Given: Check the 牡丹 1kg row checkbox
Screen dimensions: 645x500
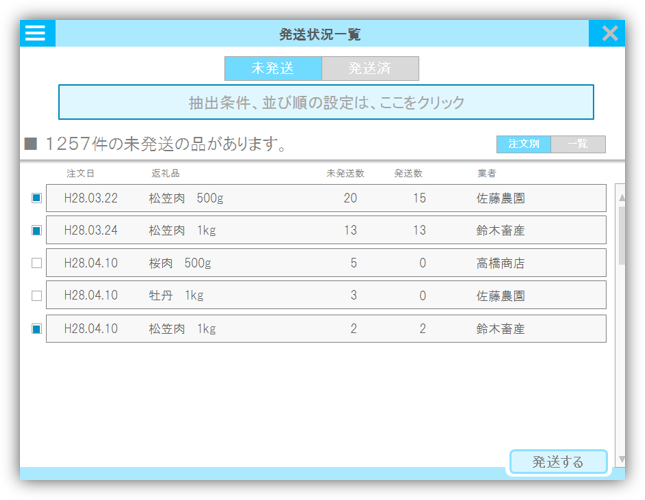Looking at the screenshot, I should [x=37, y=296].
